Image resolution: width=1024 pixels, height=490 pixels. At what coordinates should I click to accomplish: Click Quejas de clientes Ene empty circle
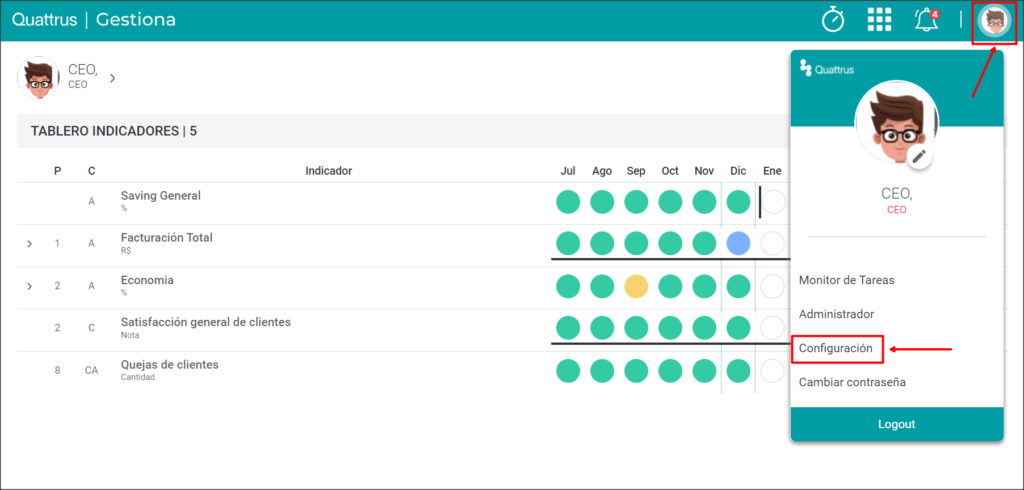click(773, 370)
